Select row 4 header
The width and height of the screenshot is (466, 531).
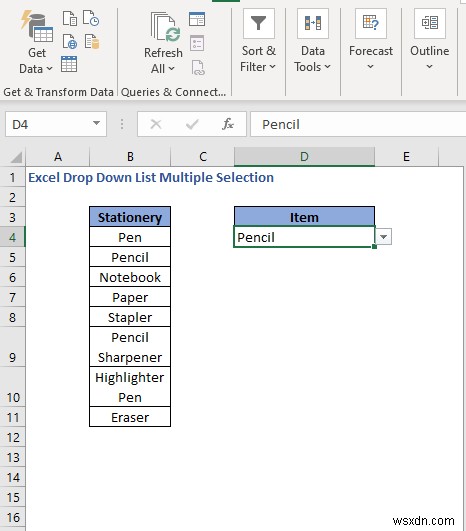[13, 237]
